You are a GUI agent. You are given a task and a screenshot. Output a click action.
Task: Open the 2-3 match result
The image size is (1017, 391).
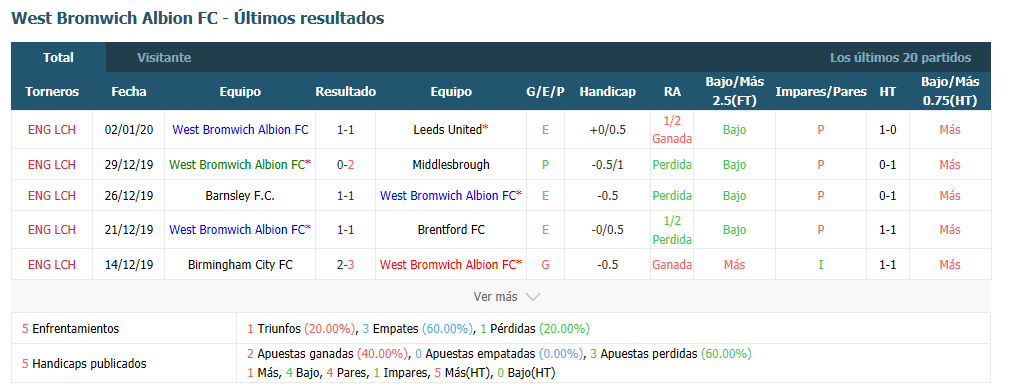pyautogui.click(x=346, y=265)
